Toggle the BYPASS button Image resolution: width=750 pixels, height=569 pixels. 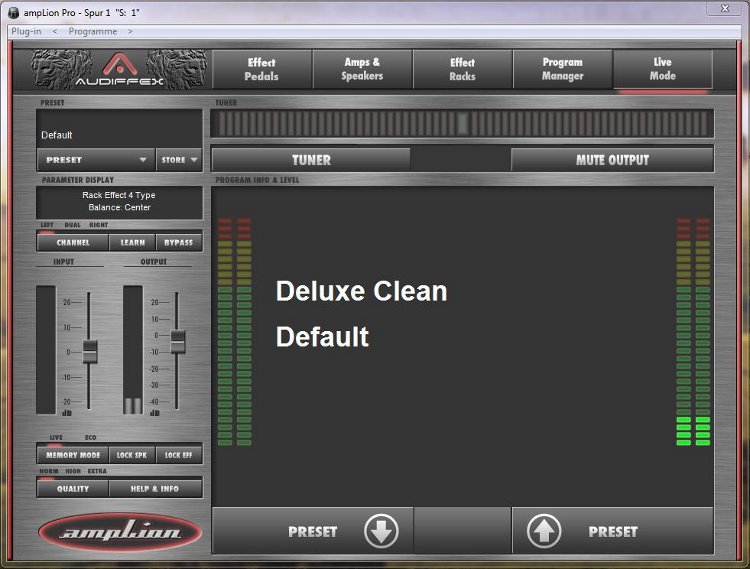[178, 242]
